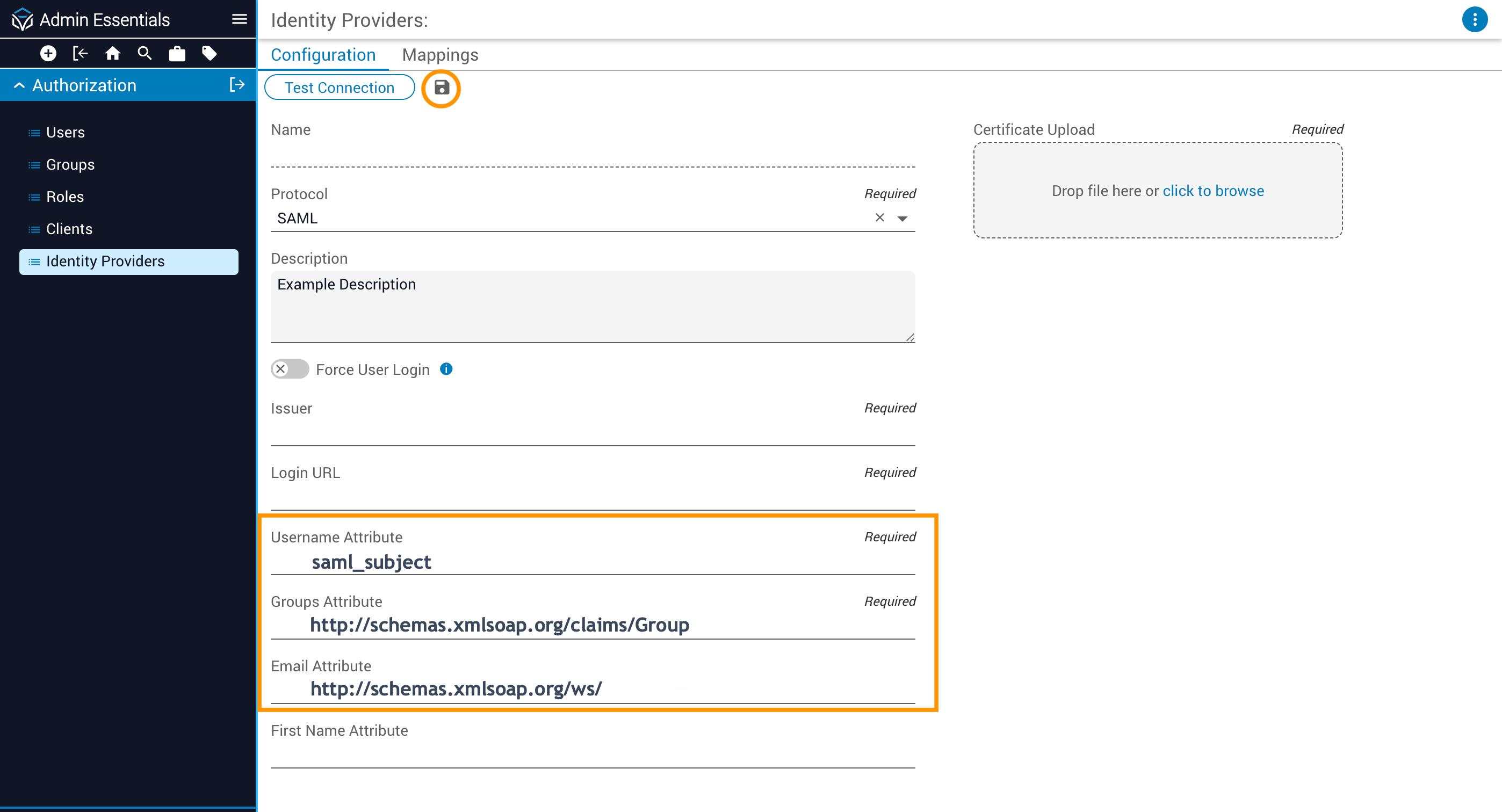Screen dimensions: 1502x812
Task: Open the Protocol dropdown arrow
Action: click(902, 219)
